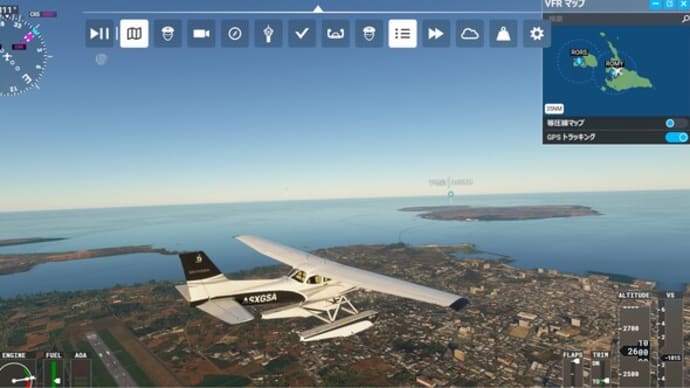Click the 20NM map scale button
Viewport: 690px width, 388px height.
[554, 109]
